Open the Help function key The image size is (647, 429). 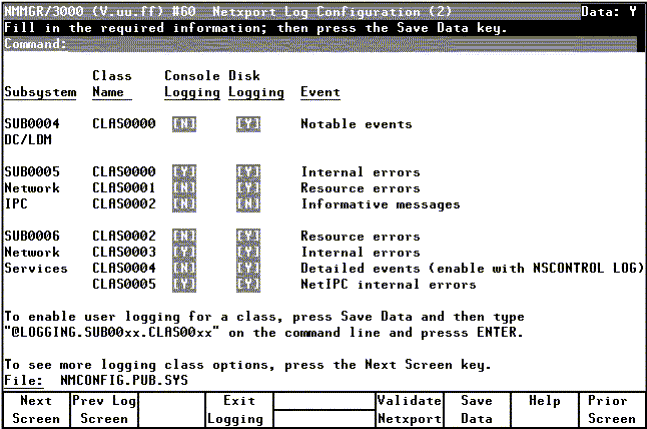coord(544,410)
